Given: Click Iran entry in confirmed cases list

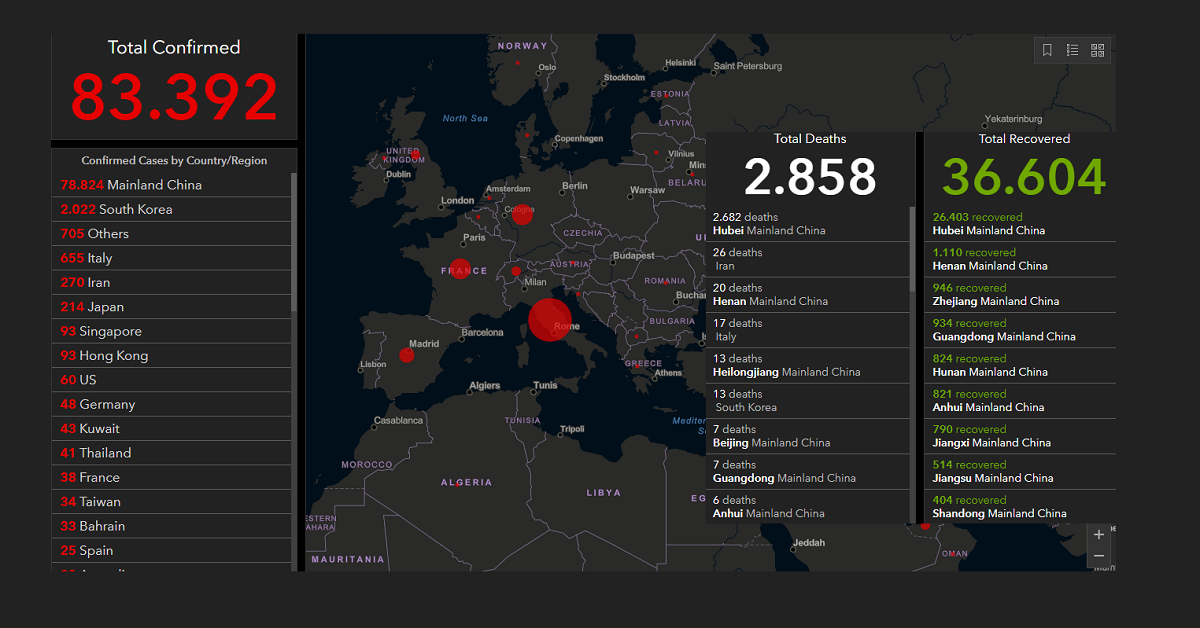Looking at the screenshot, I should point(85,282).
